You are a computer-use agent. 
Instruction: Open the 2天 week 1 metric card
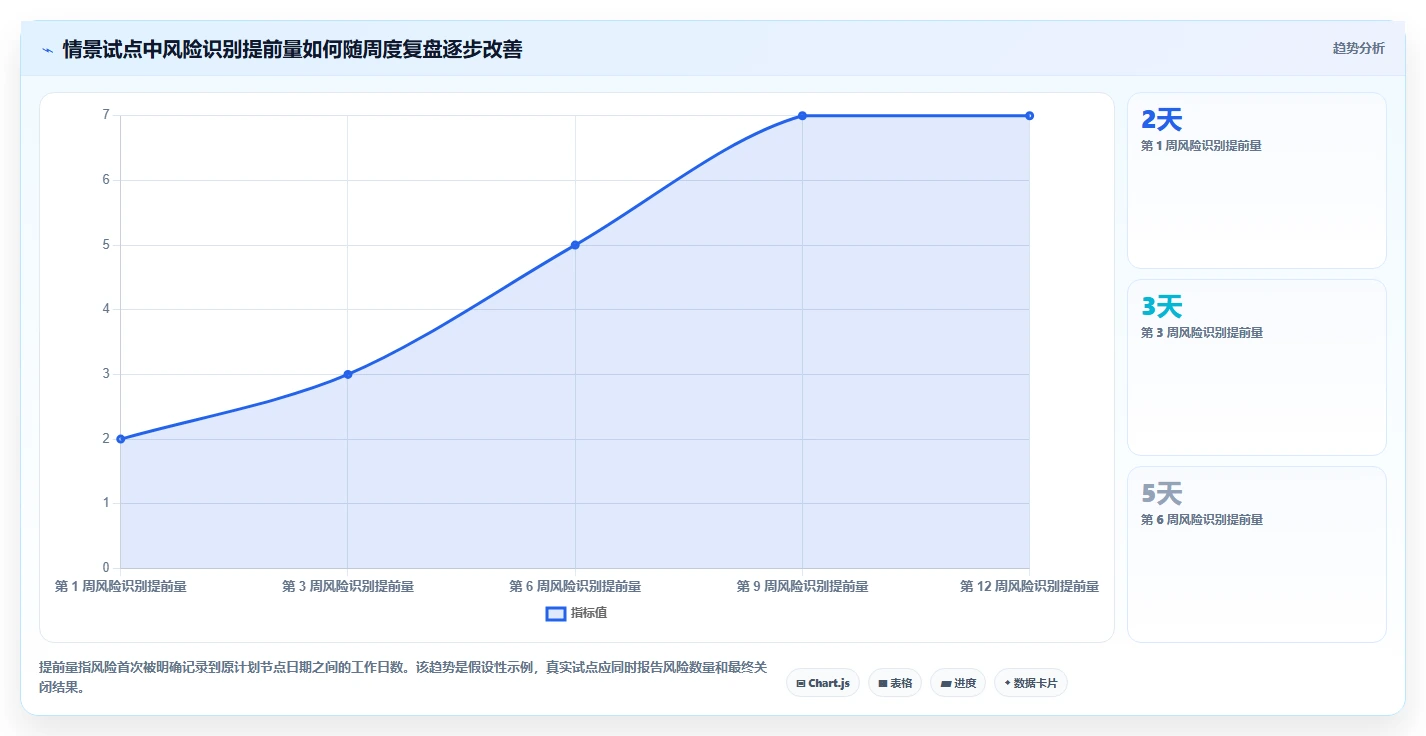(1257, 181)
